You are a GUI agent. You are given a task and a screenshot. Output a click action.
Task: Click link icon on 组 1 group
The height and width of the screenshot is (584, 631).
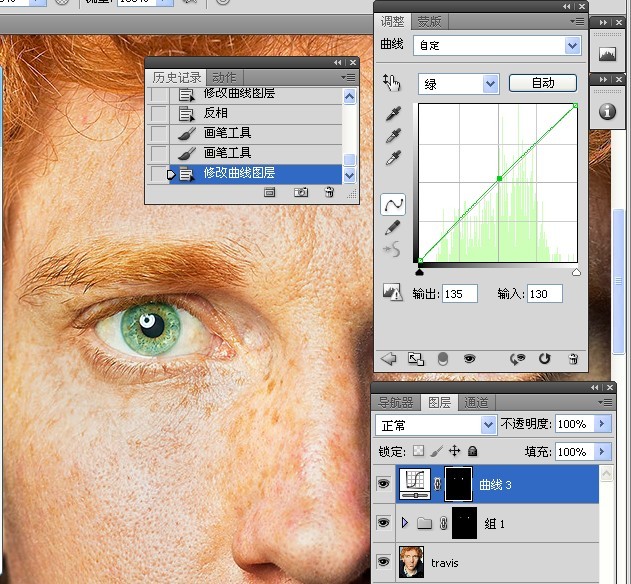pos(443,523)
